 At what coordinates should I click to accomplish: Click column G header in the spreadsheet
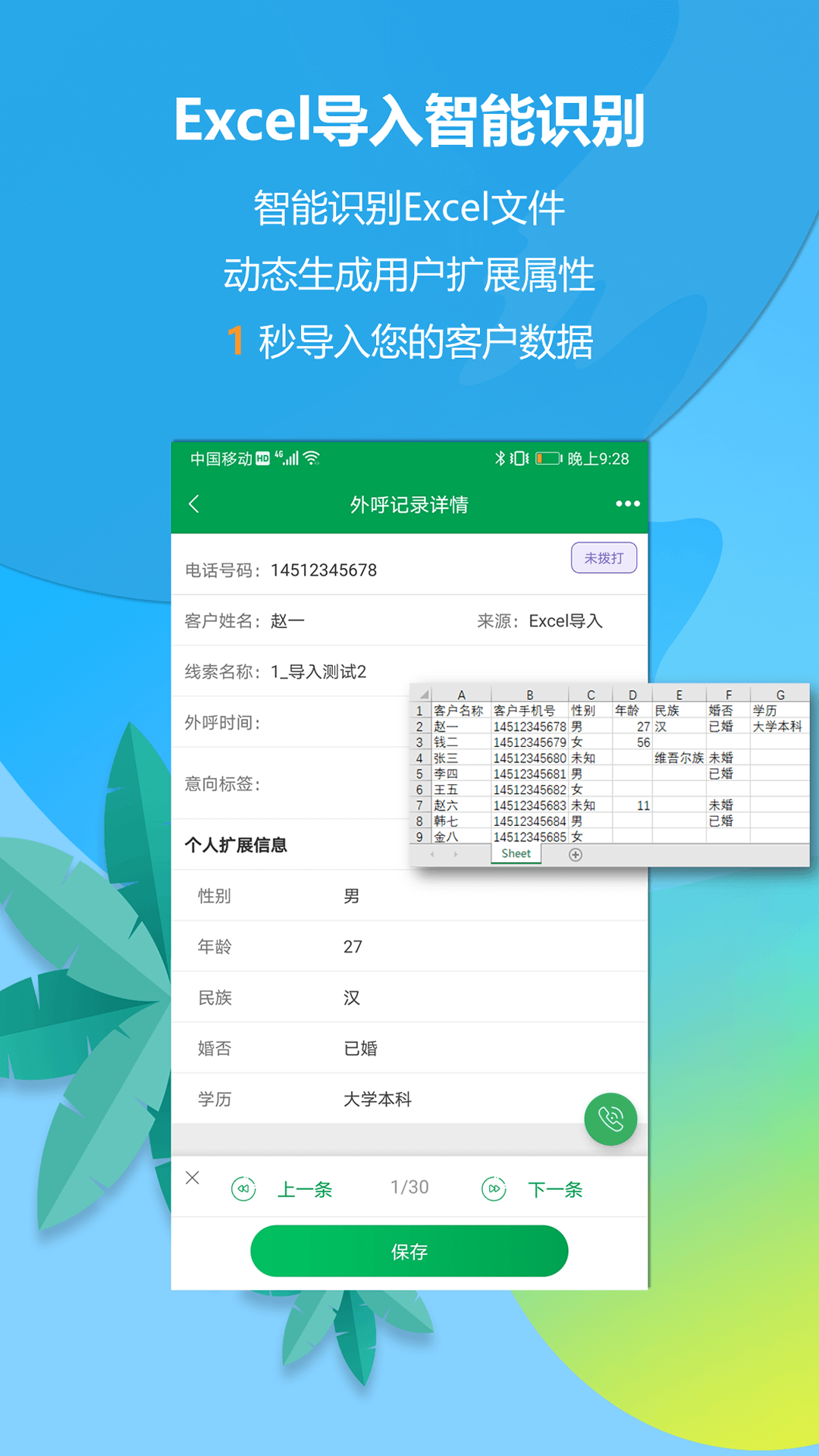click(x=780, y=695)
